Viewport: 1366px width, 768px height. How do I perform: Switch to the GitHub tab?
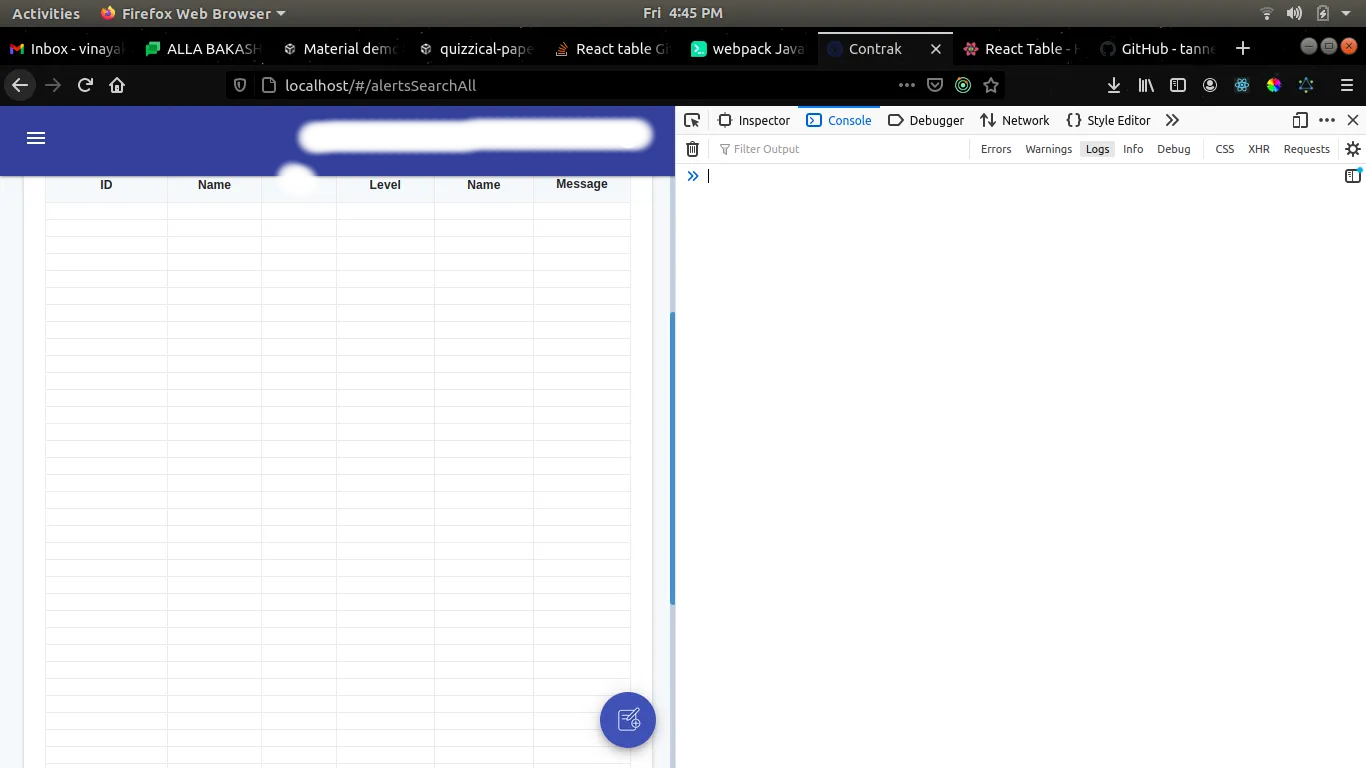(1157, 48)
